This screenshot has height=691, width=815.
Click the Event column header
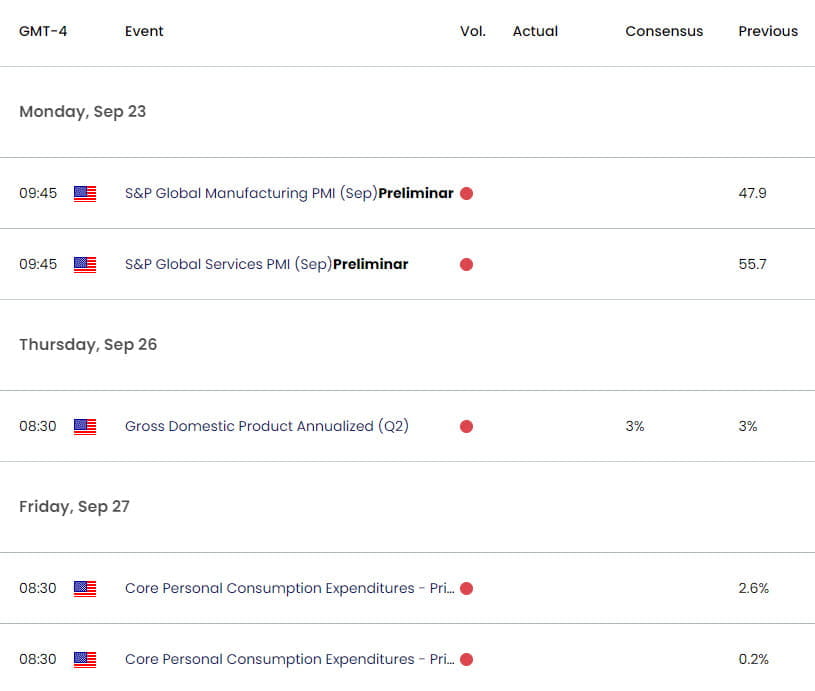pyautogui.click(x=144, y=31)
